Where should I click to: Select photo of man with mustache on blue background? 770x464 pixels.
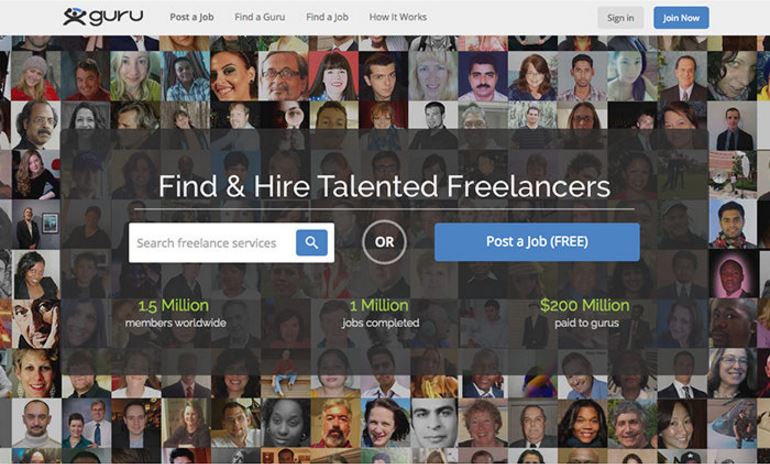pyautogui.click(x=483, y=76)
